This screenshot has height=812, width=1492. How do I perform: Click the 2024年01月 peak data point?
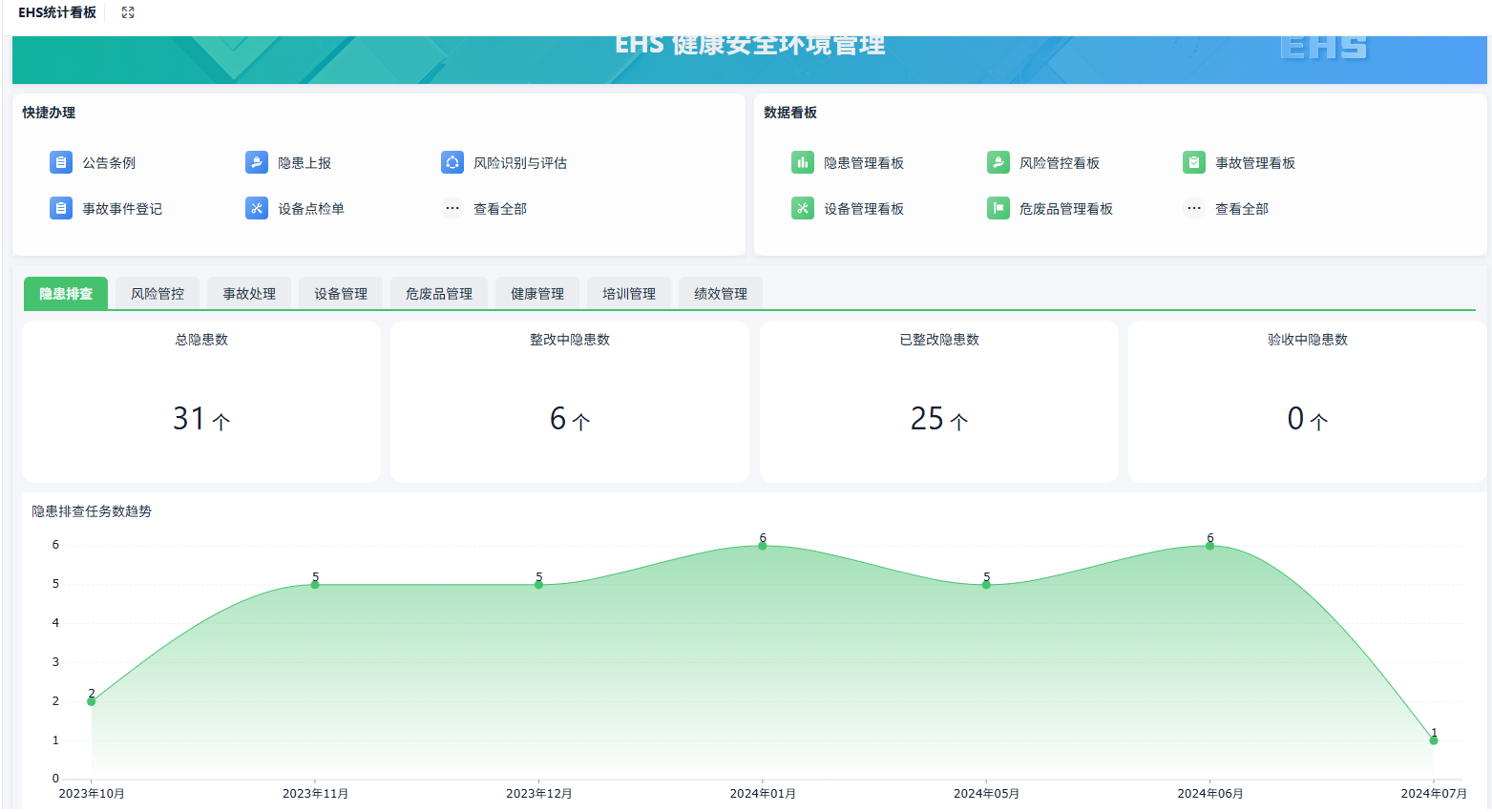[762, 546]
